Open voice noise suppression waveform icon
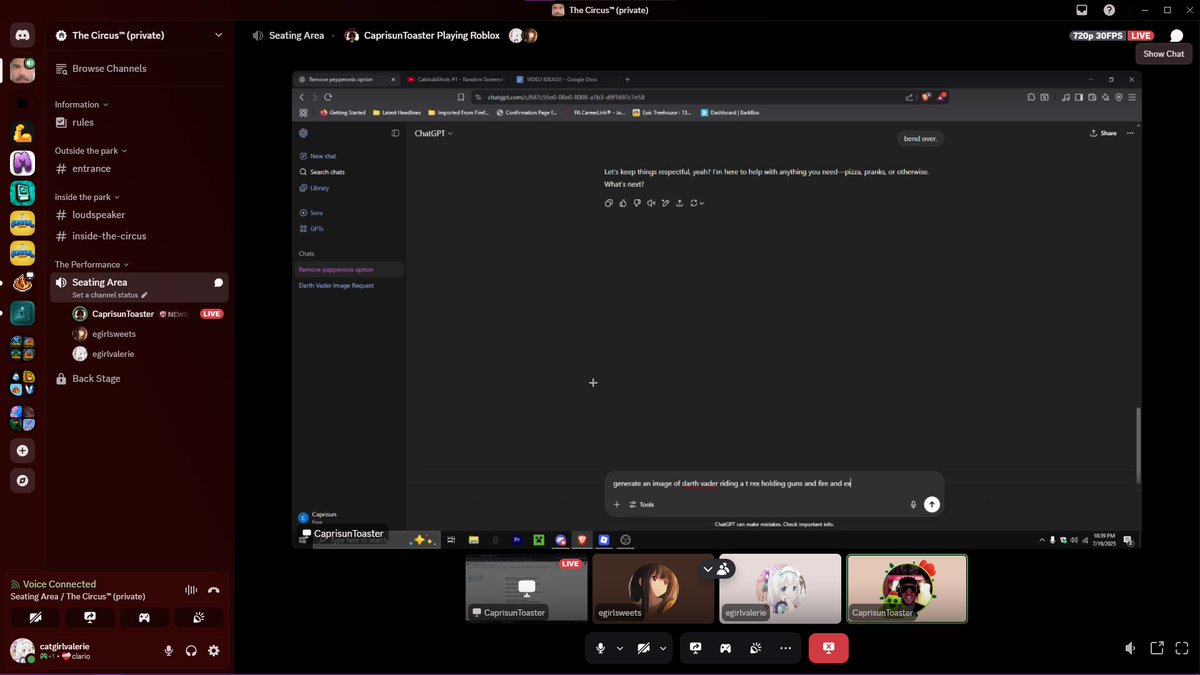 tap(191, 590)
